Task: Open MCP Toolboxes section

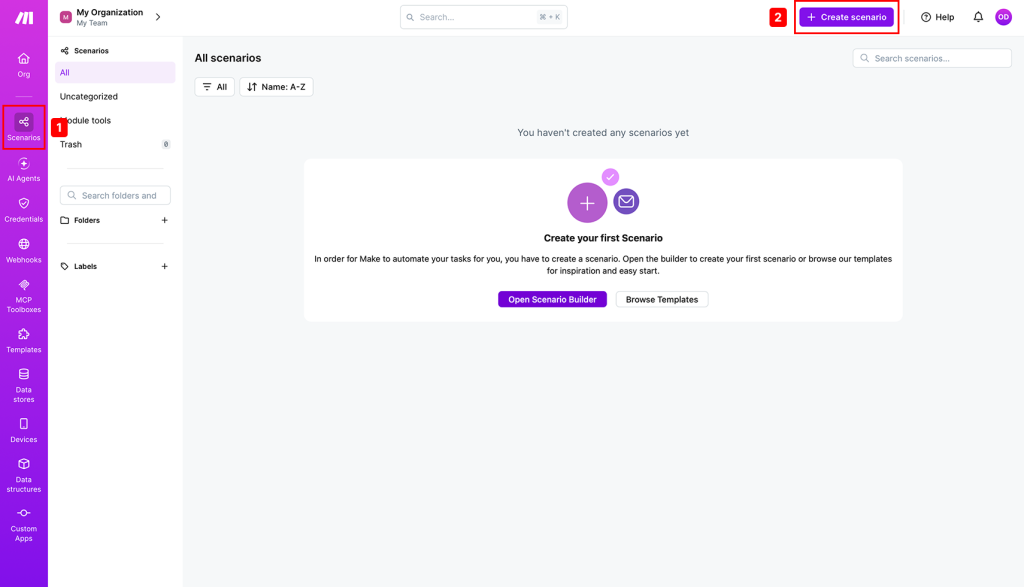Action: (x=24, y=296)
